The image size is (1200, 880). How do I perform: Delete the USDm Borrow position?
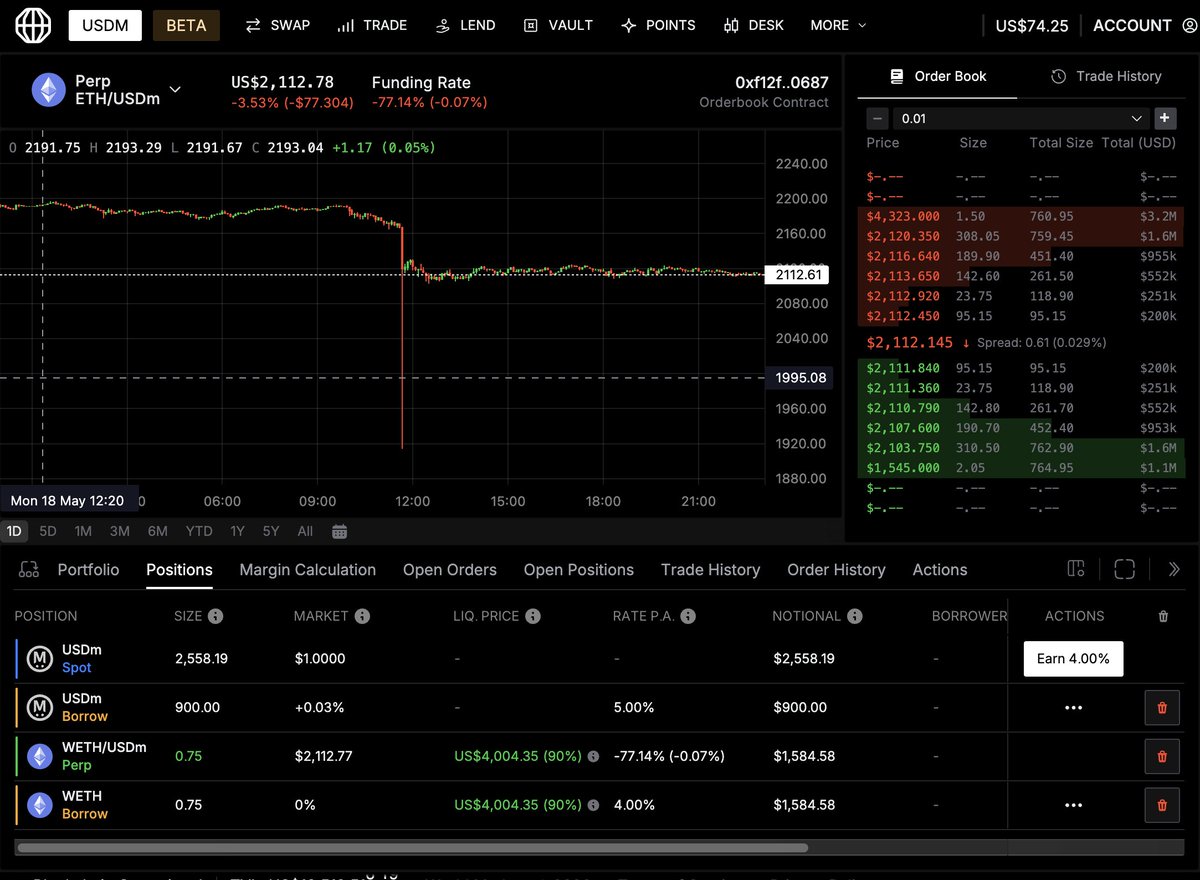tap(1162, 707)
